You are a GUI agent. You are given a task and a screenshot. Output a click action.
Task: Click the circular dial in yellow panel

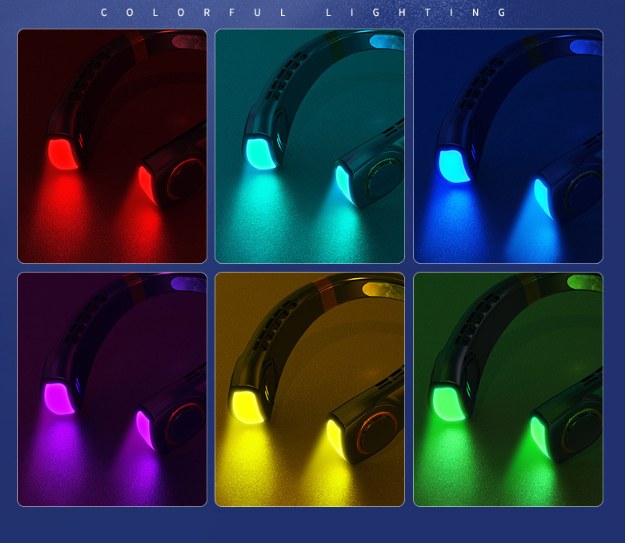[x=379, y=425]
